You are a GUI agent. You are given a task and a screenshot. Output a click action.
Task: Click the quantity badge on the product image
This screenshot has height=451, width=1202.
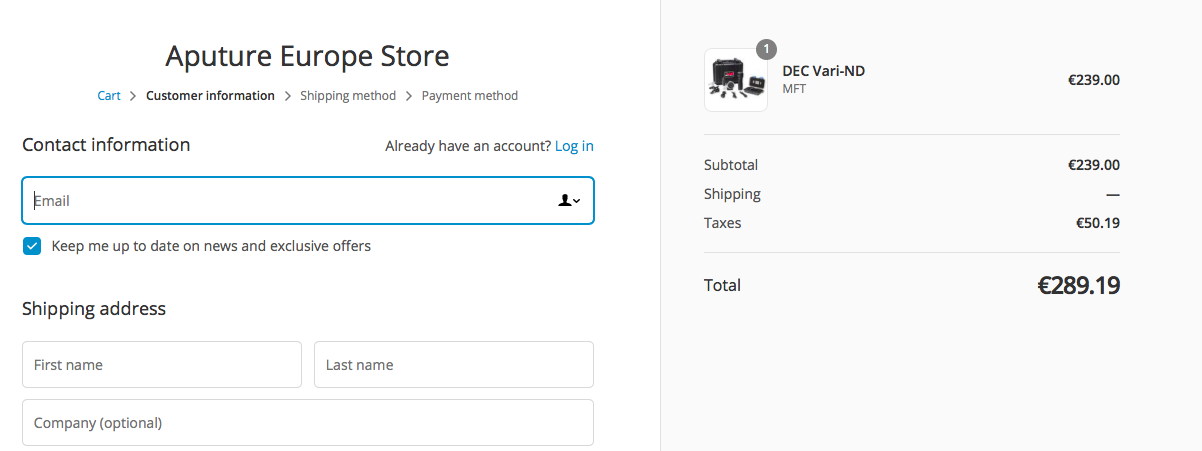[766, 49]
